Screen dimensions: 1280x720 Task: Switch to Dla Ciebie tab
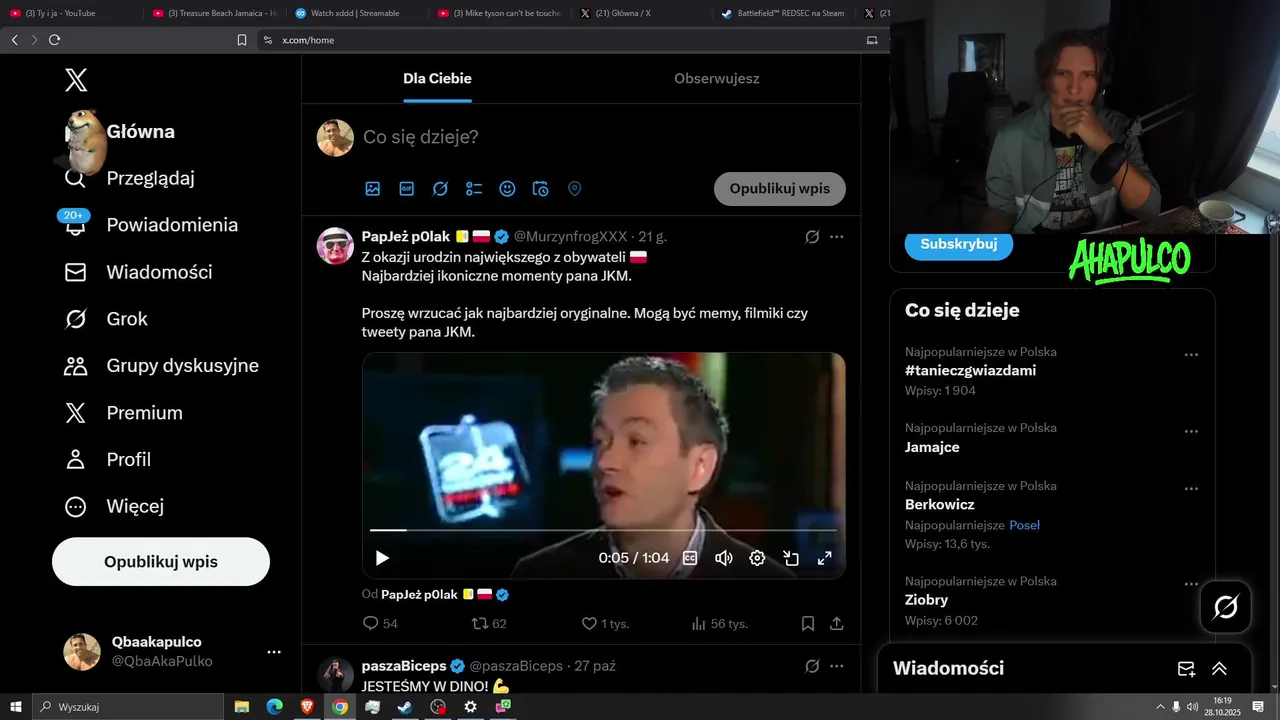pos(437,79)
